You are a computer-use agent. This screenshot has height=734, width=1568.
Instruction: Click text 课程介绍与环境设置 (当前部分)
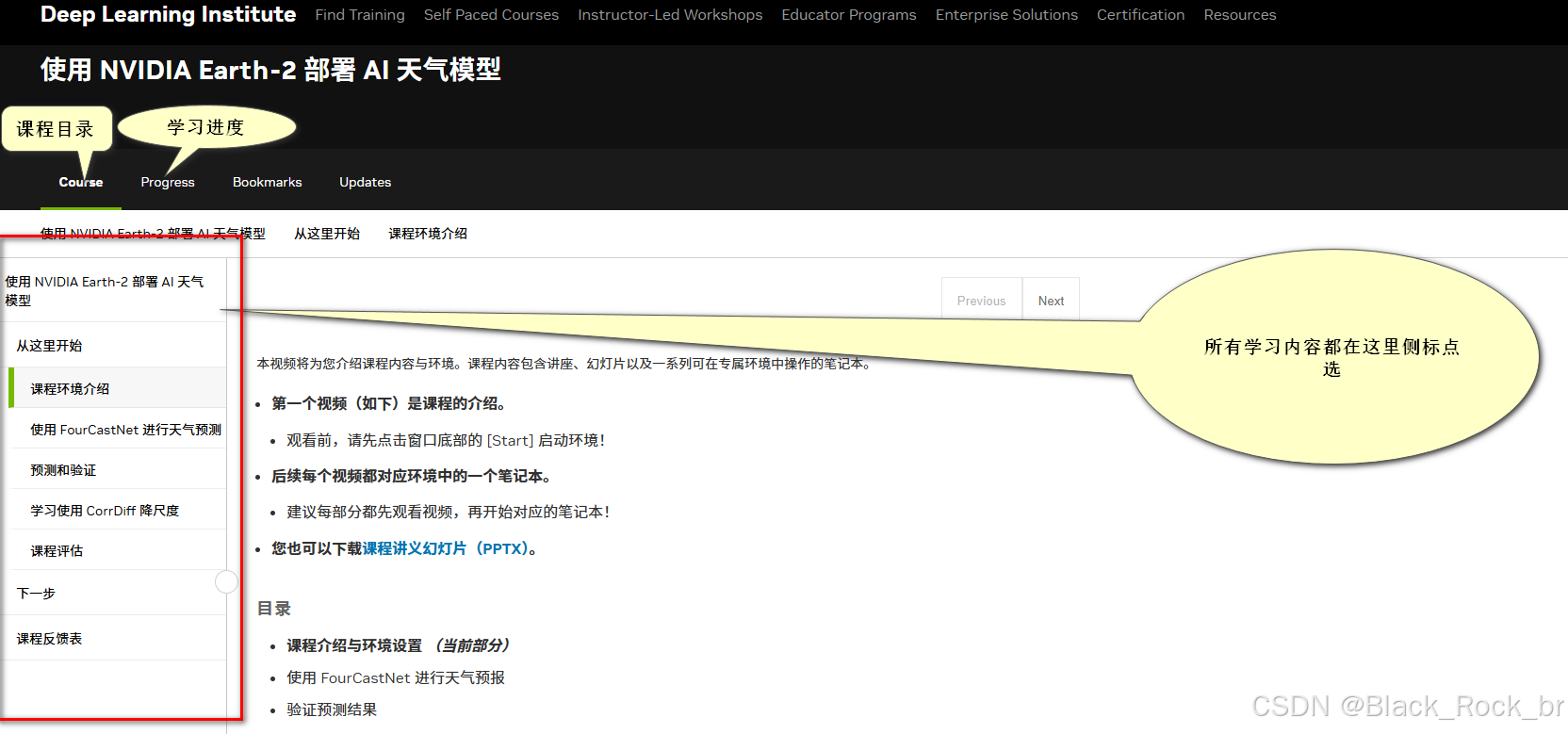coord(398,645)
